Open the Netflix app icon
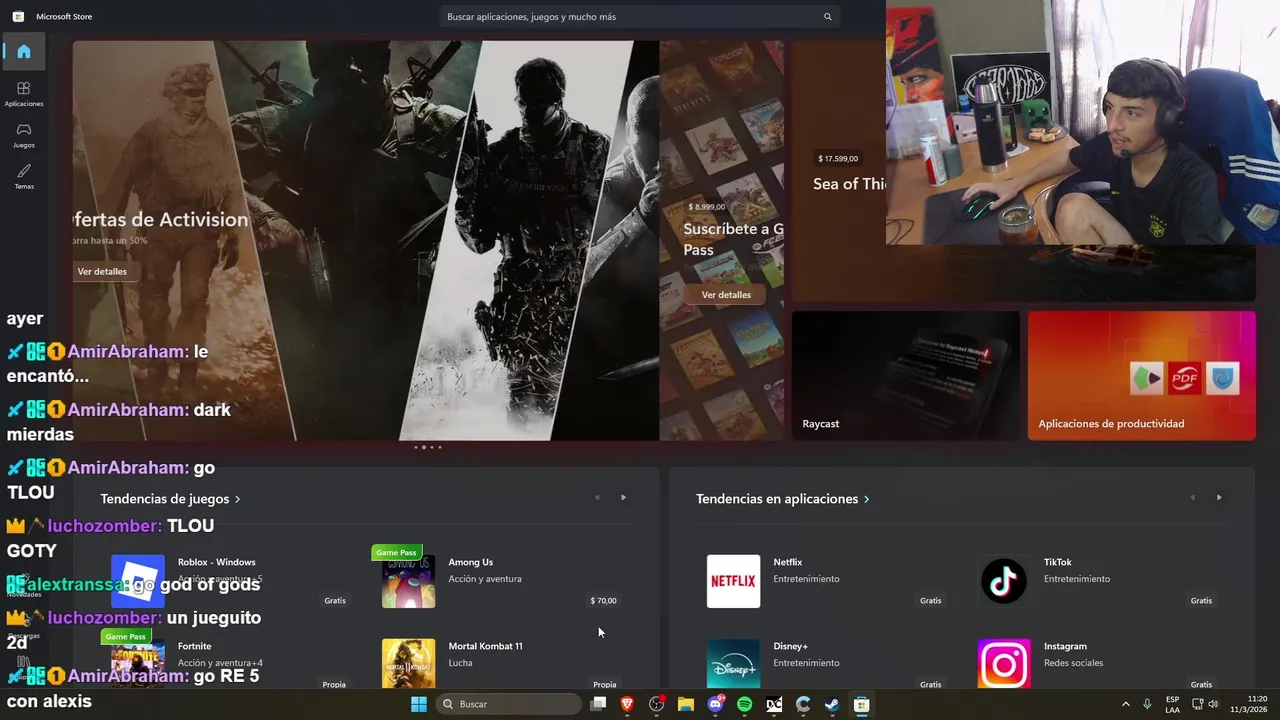The image size is (1280, 720). [x=733, y=581]
